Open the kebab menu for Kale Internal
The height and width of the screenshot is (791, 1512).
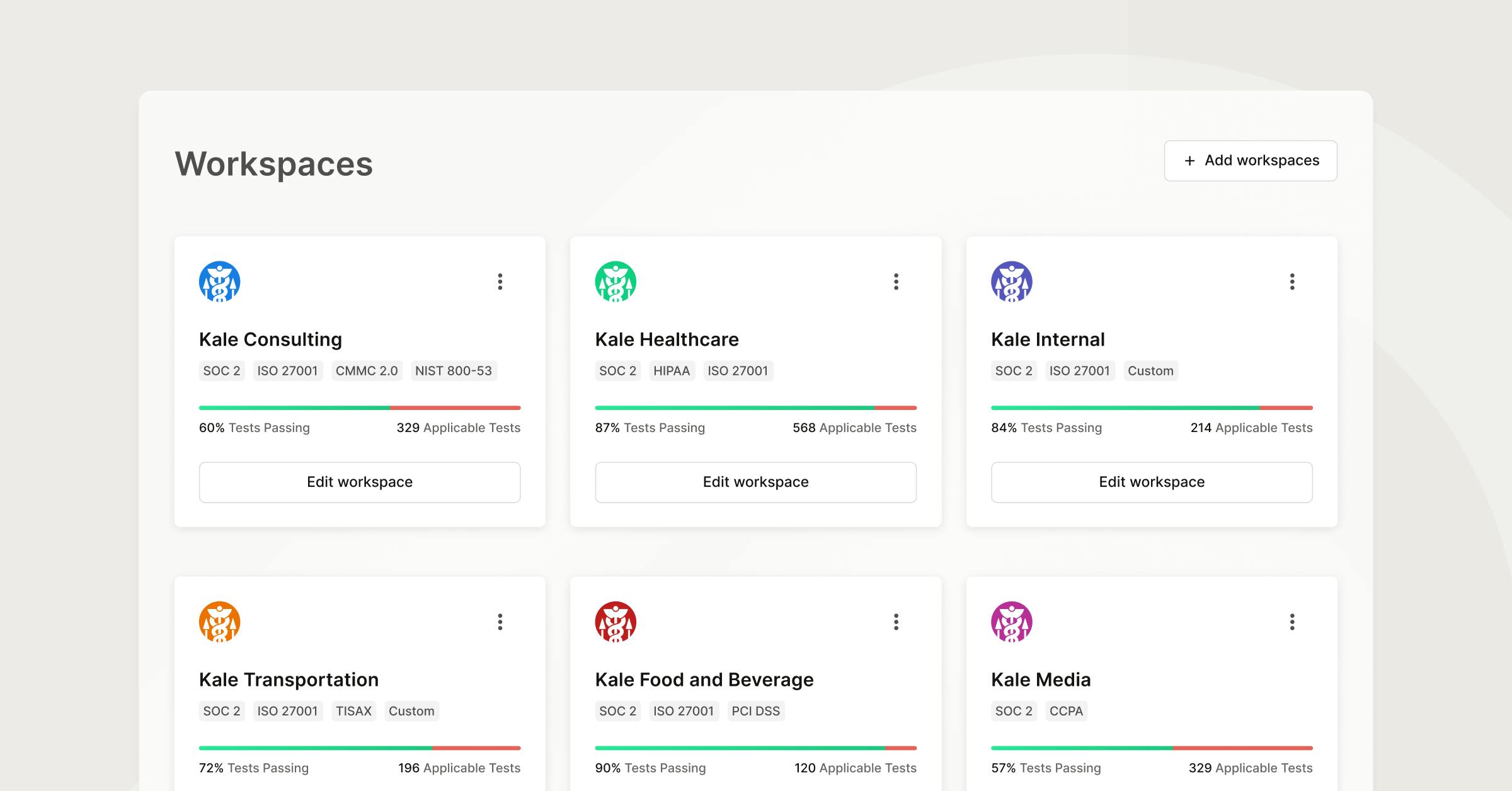tap(1291, 282)
